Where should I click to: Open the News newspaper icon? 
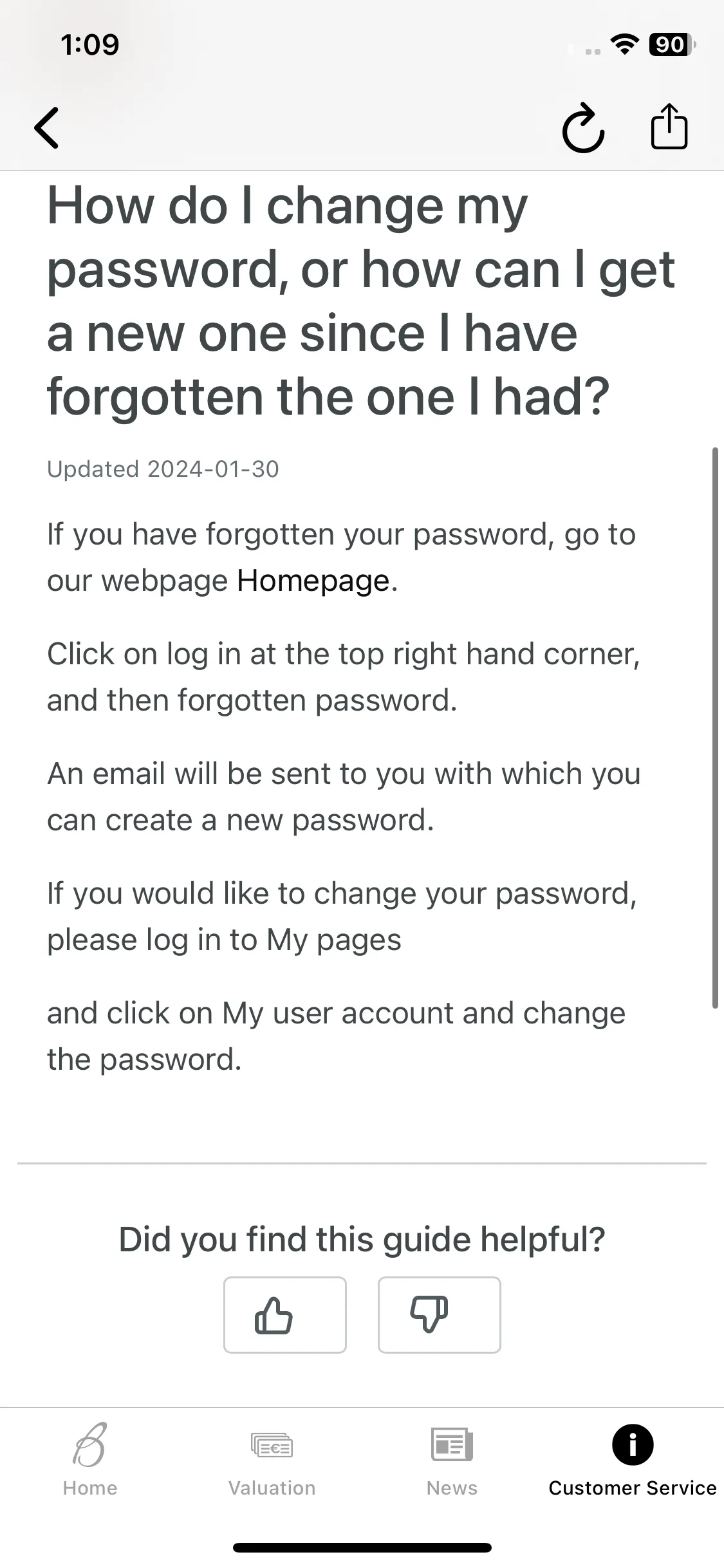pos(452,1445)
